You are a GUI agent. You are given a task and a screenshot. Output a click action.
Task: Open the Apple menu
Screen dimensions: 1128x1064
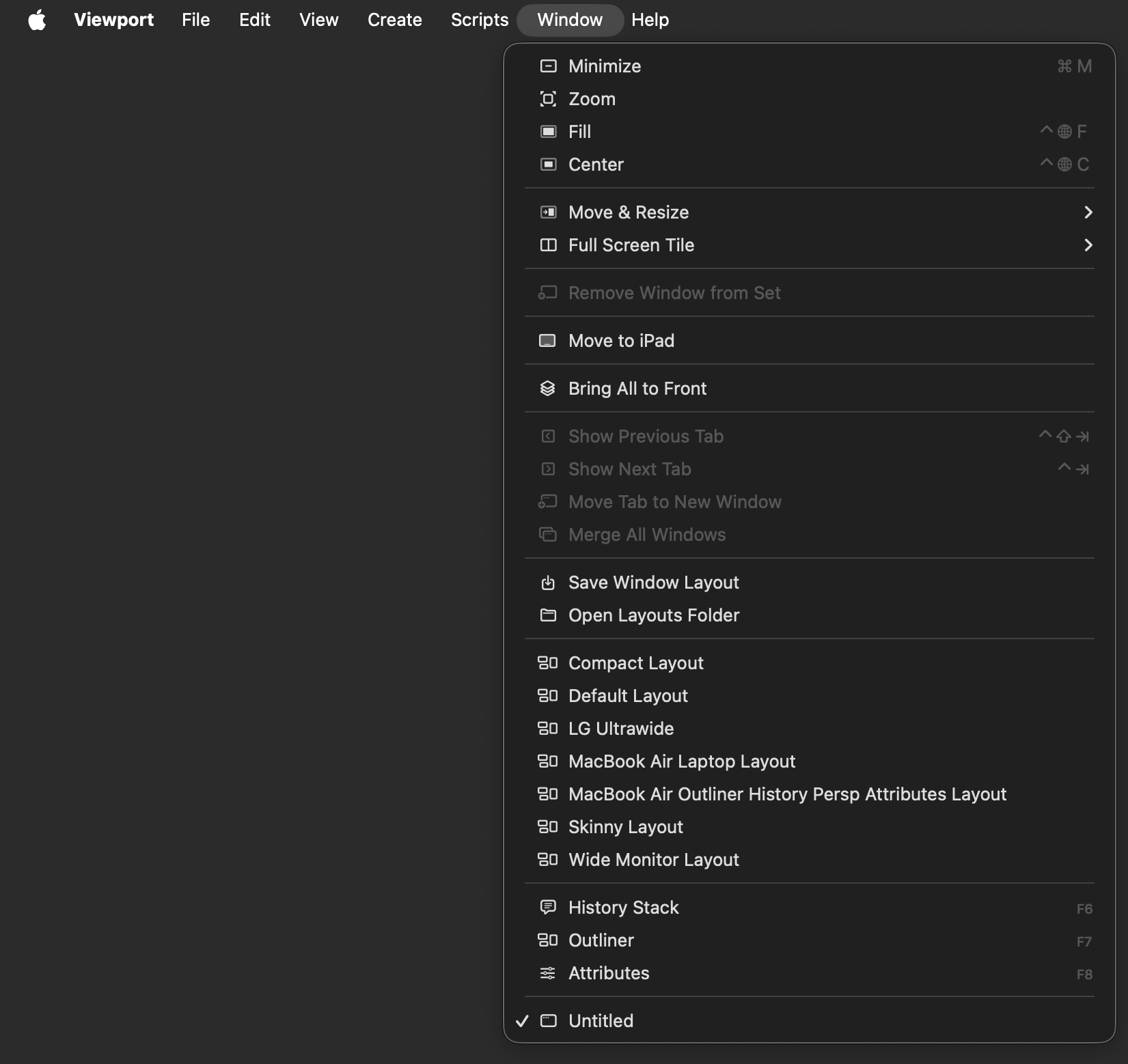(38, 20)
